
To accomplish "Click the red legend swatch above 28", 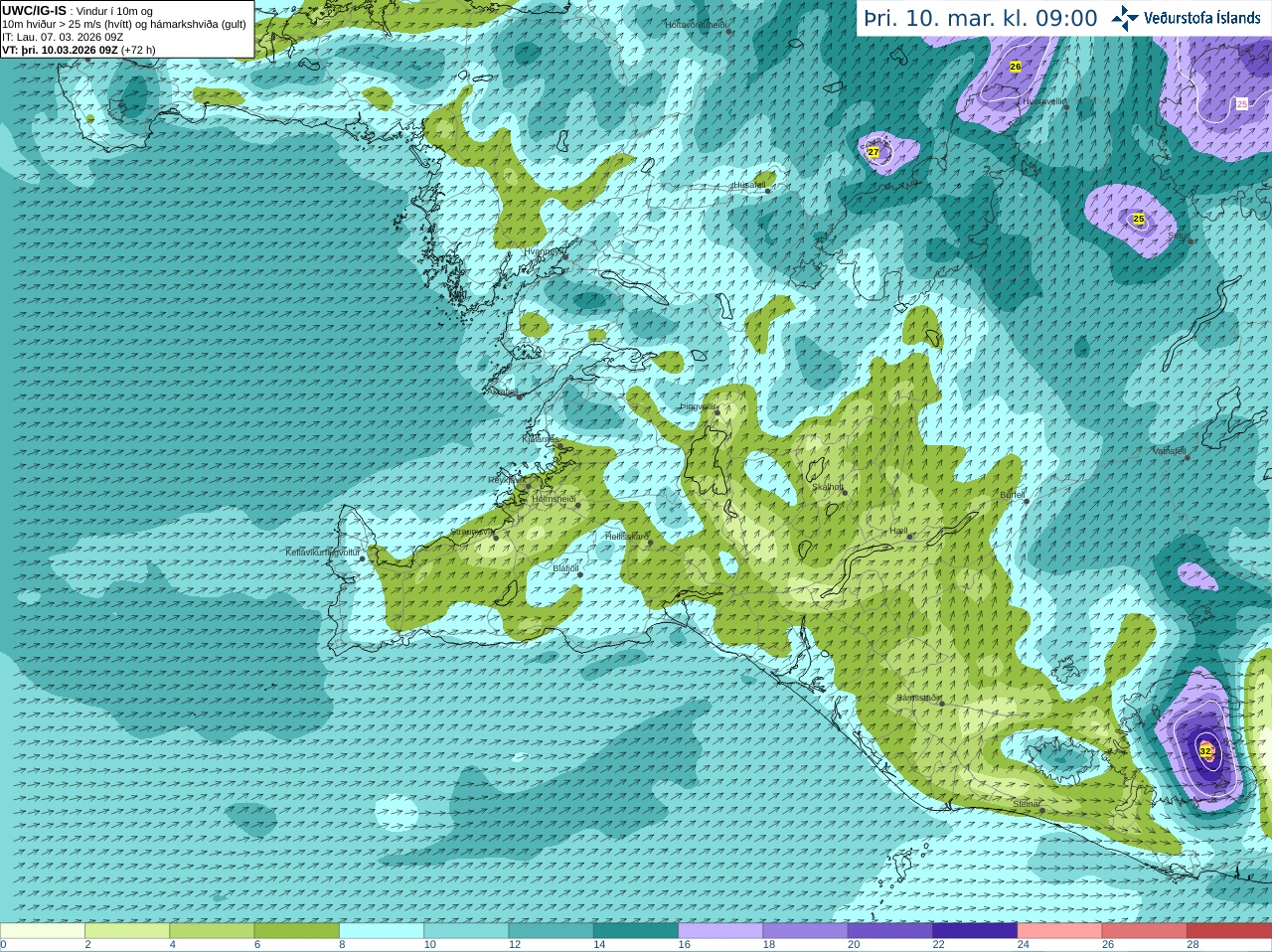I will [x=1229, y=931].
